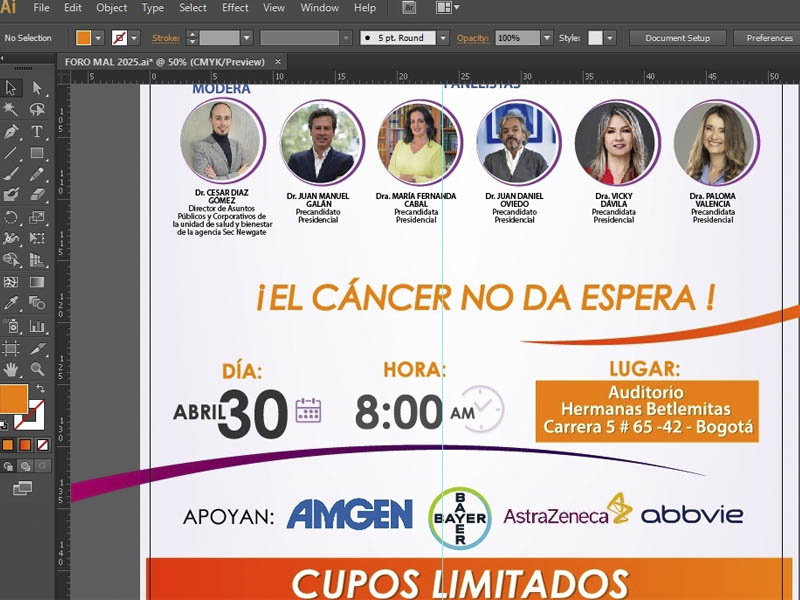
Task: Select the Pen tool
Action: click(x=11, y=131)
